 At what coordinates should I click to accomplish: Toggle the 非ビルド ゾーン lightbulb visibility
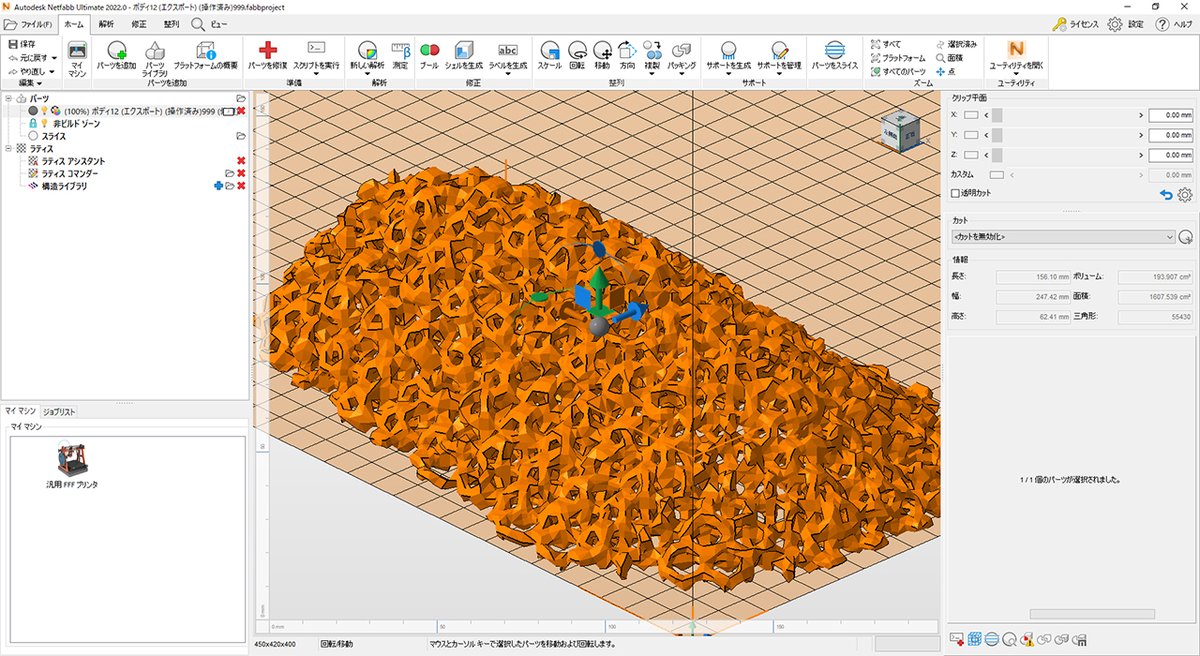coord(45,124)
